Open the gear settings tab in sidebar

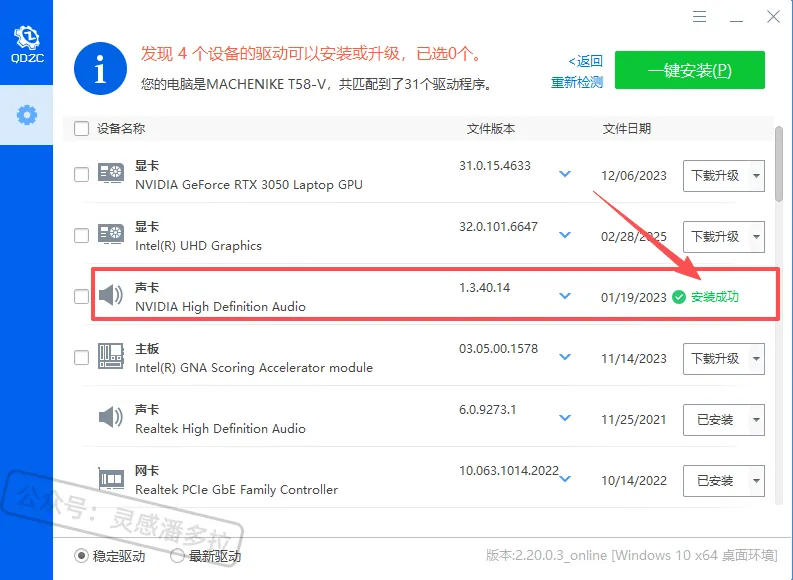26,115
